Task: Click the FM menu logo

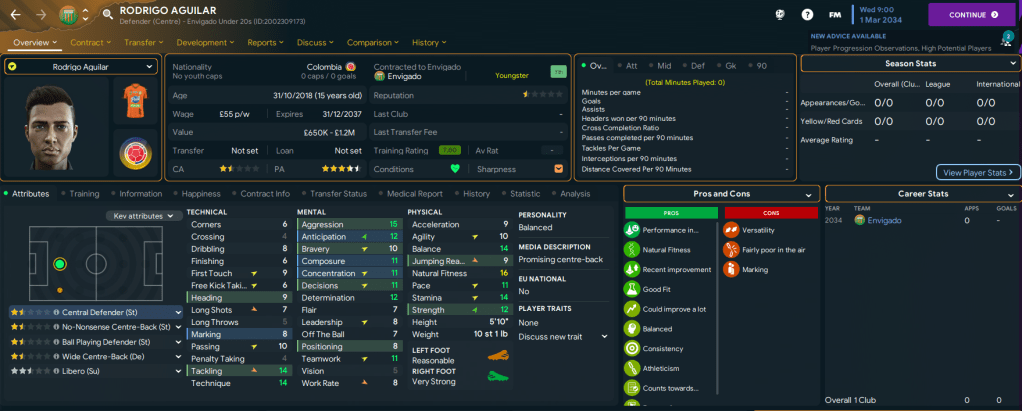Action: [x=835, y=15]
